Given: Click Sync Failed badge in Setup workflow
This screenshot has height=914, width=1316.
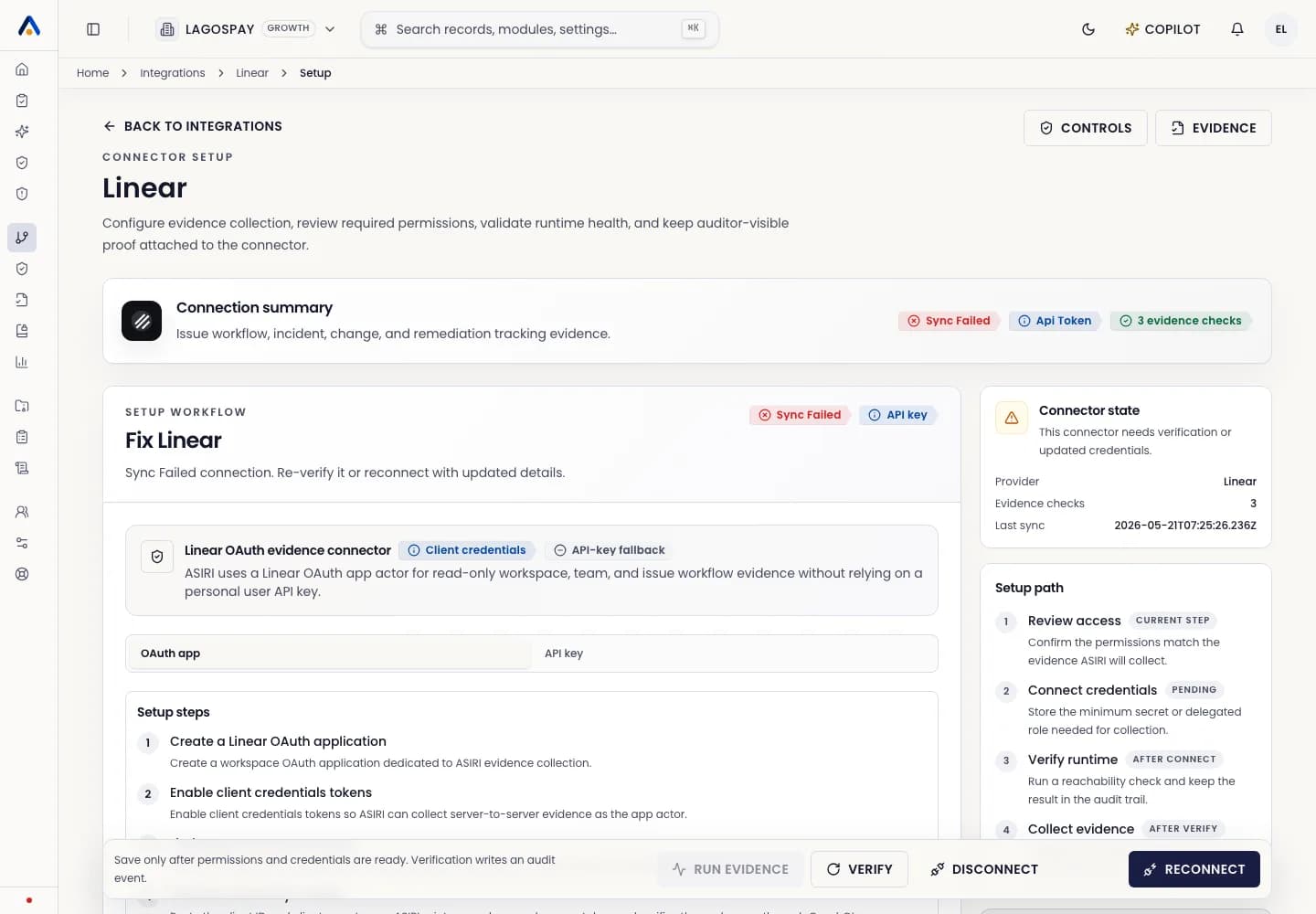Looking at the screenshot, I should pyautogui.click(x=800, y=415).
